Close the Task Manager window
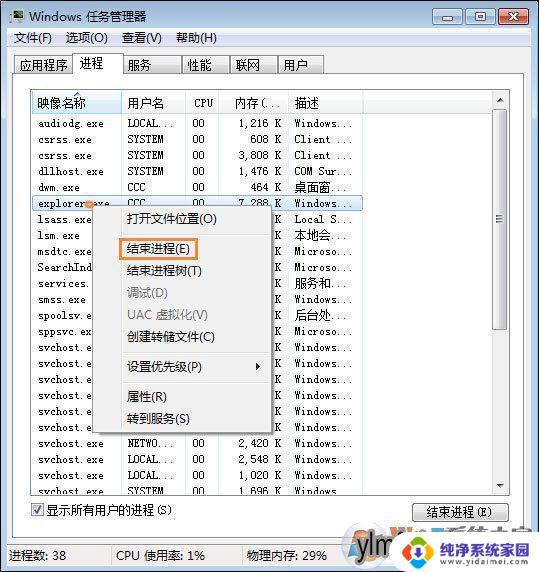Screen dimensions: 539x572 click(x=513, y=17)
